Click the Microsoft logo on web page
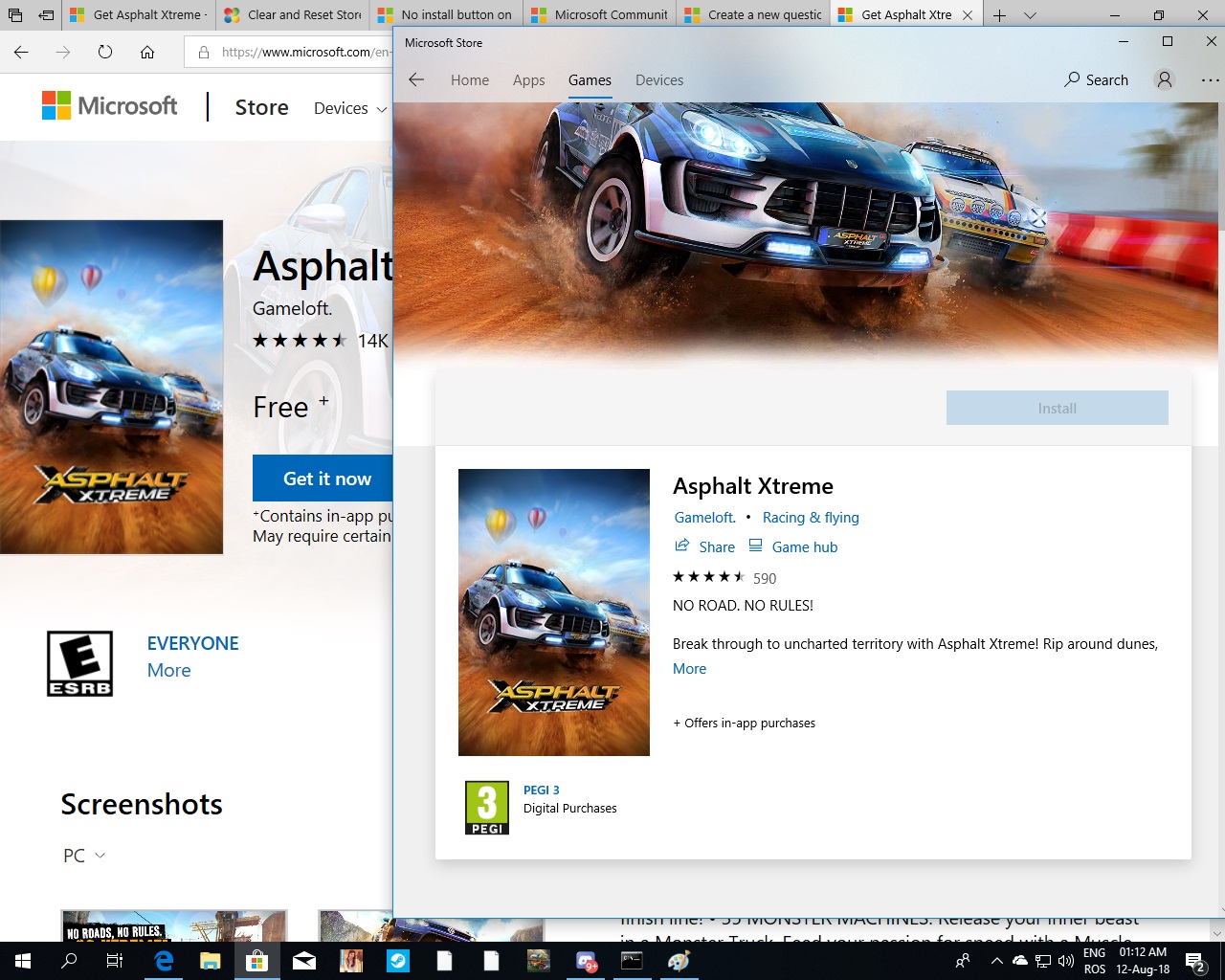This screenshot has height=980, width=1225. (x=110, y=106)
